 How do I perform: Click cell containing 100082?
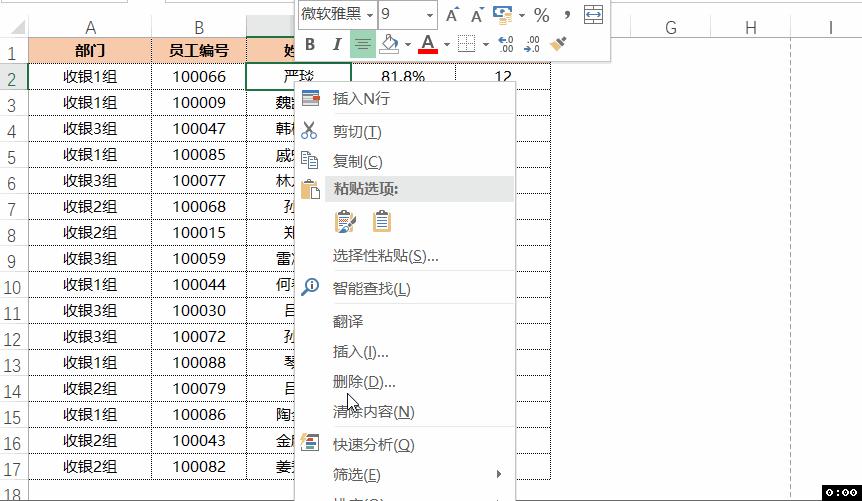point(199,466)
